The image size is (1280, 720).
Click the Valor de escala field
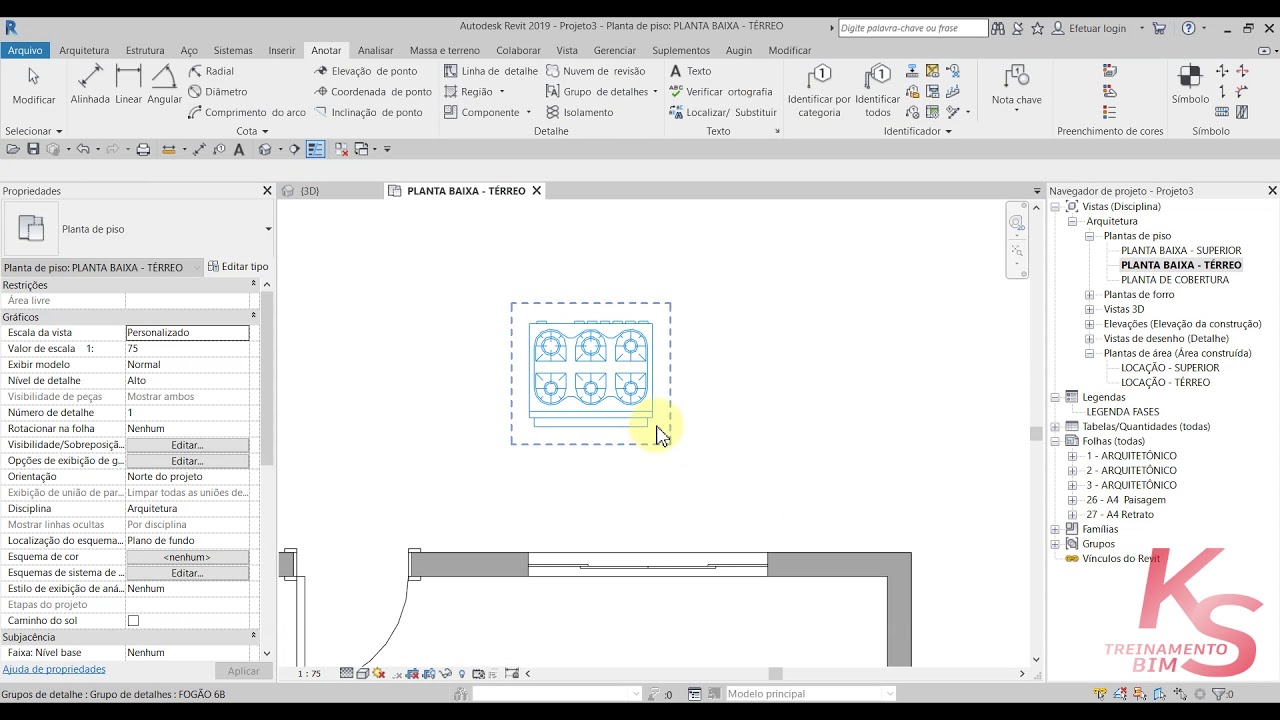187,349
